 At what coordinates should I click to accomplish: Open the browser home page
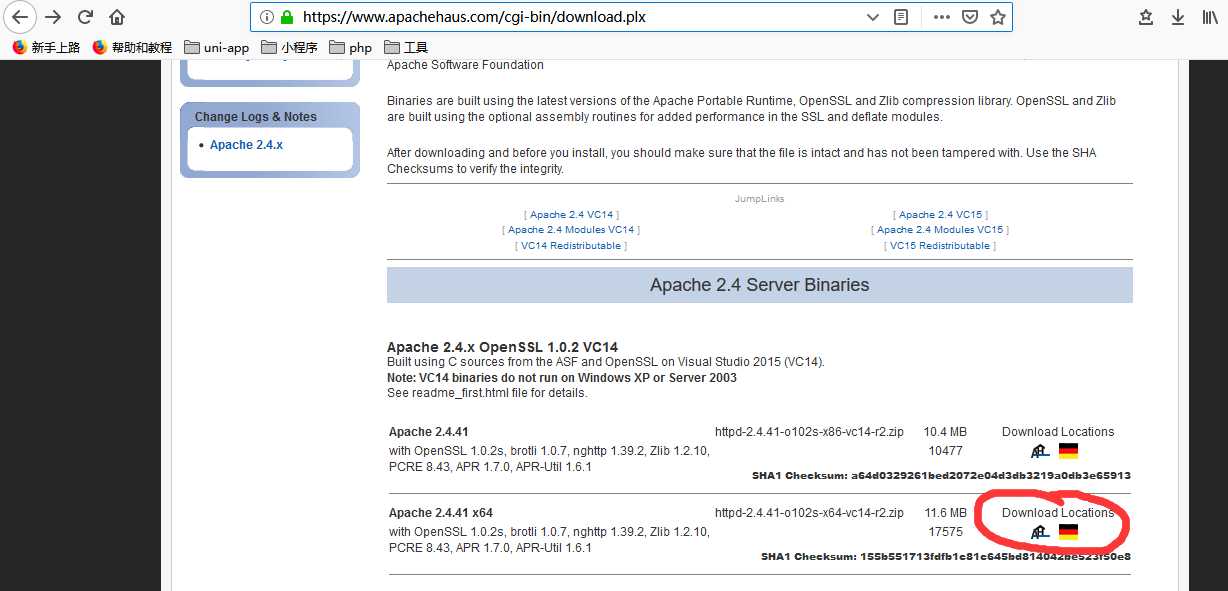tap(117, 17)
